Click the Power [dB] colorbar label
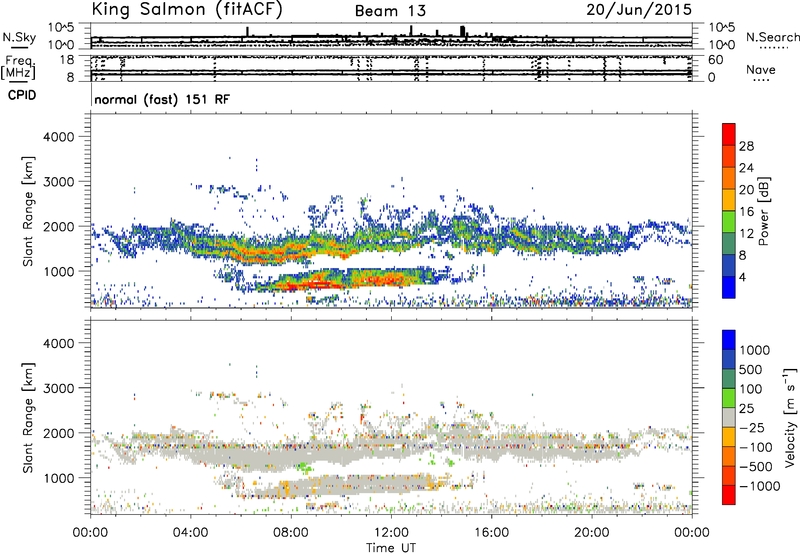The height and width of the screenshot is (554, 800). click(763, 211)
